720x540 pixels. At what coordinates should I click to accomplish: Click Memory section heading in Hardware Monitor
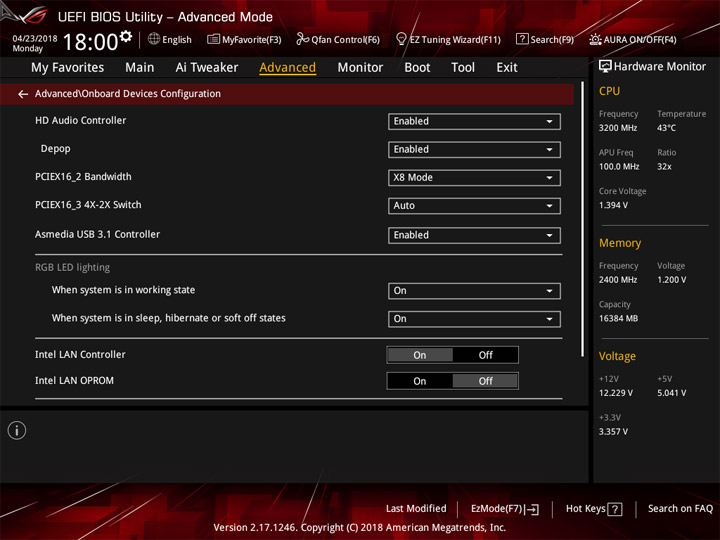620,243
